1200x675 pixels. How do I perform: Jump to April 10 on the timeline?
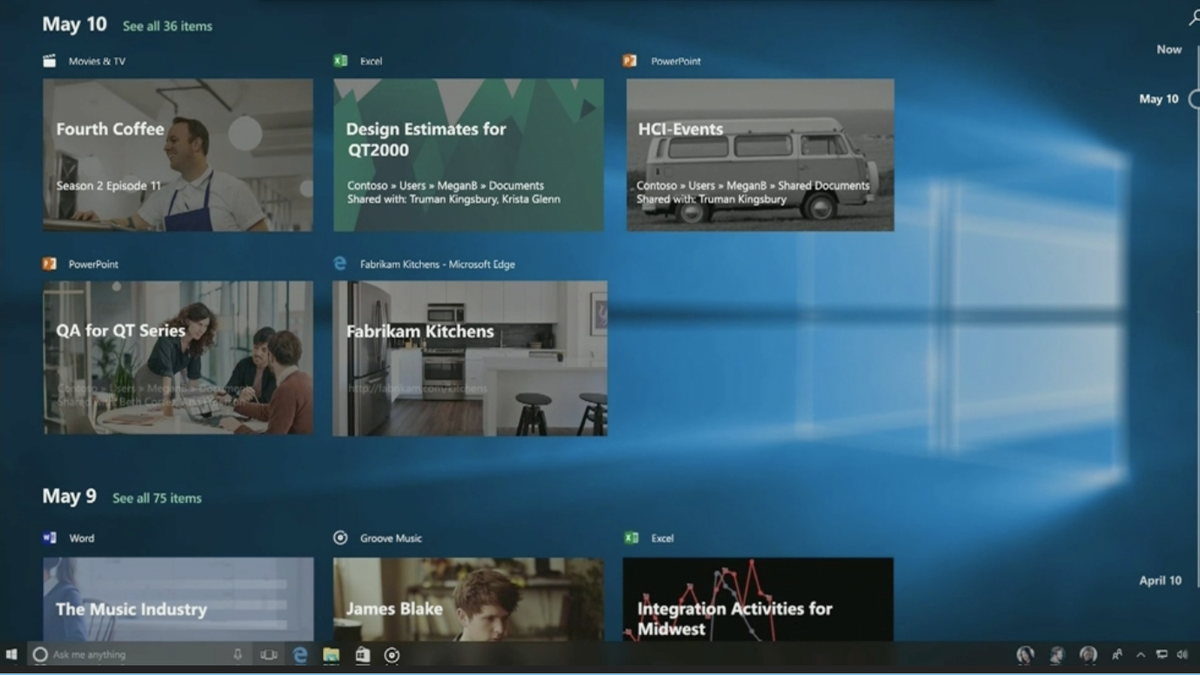click(1160, 580)
